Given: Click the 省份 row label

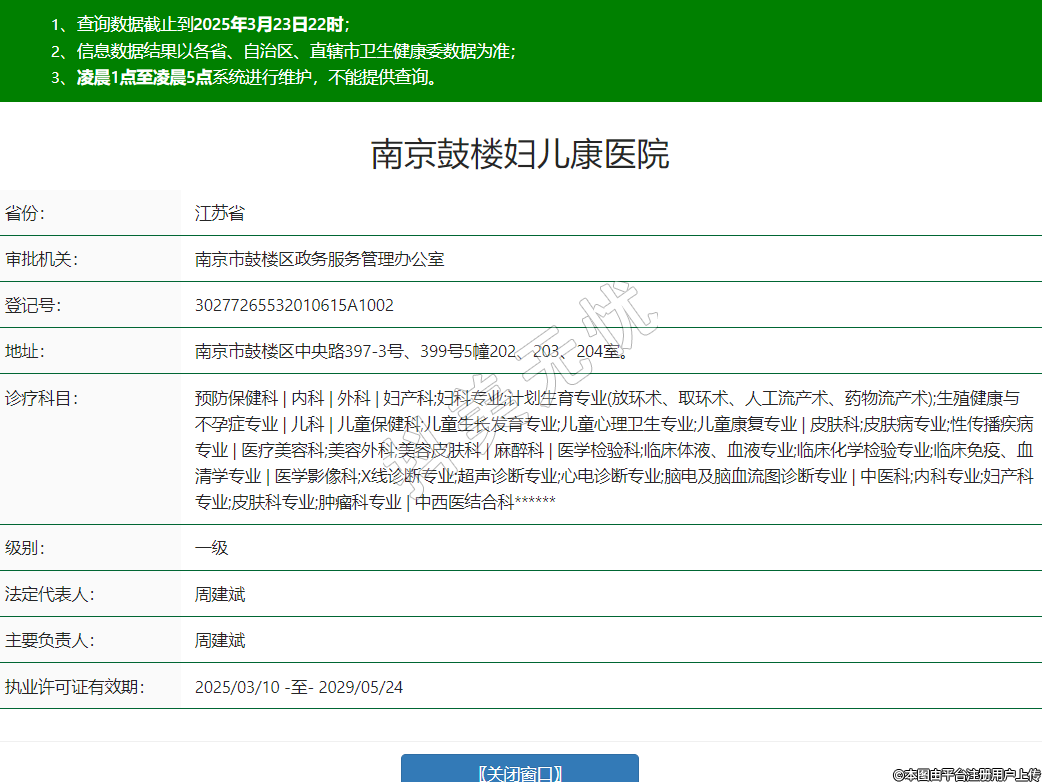Looking at the screenshot, I should click(x=26, y=213).
